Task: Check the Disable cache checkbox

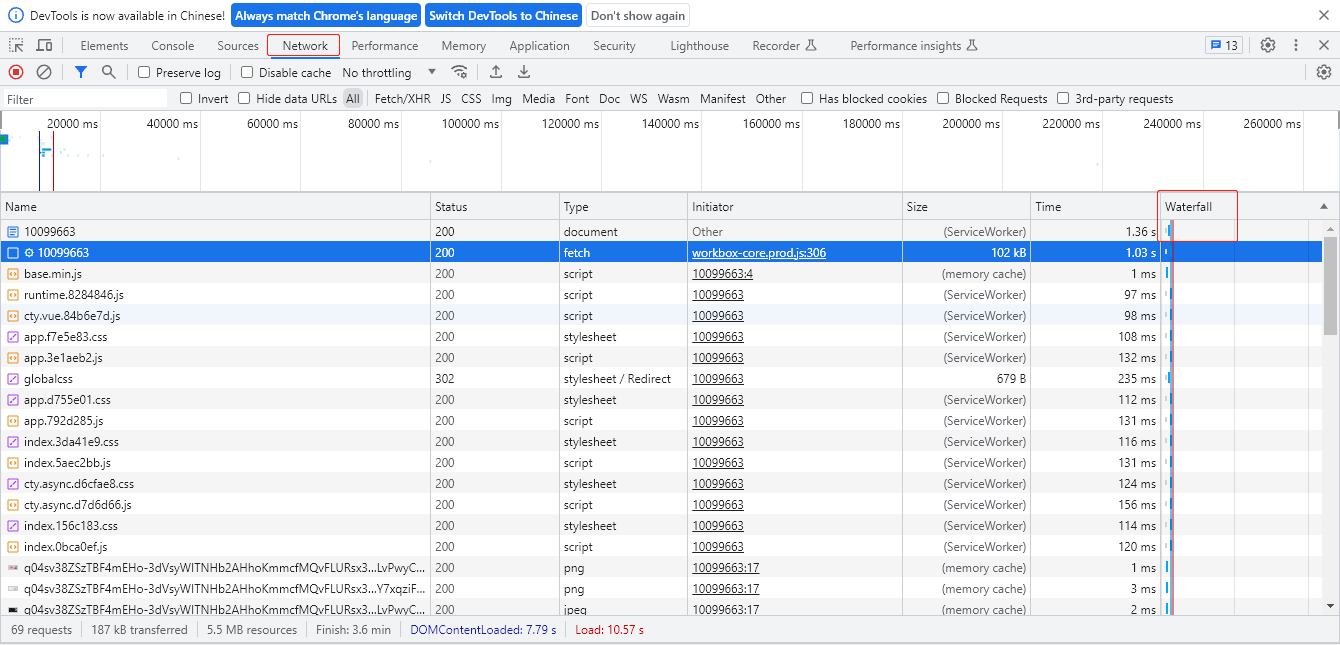Action: point(247,73)
